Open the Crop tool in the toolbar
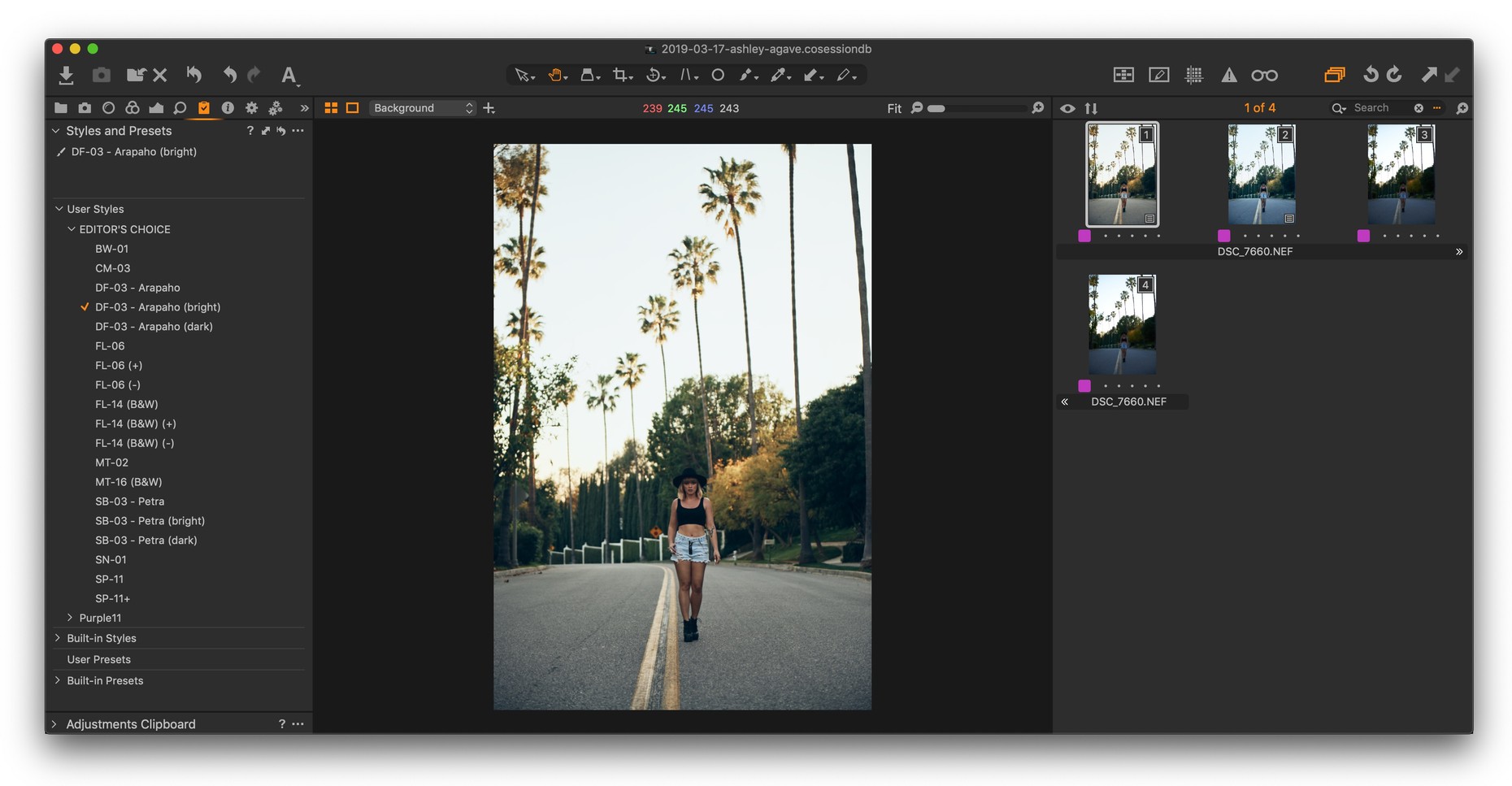Screen dimensions: 1512x786 coord(620,75)
